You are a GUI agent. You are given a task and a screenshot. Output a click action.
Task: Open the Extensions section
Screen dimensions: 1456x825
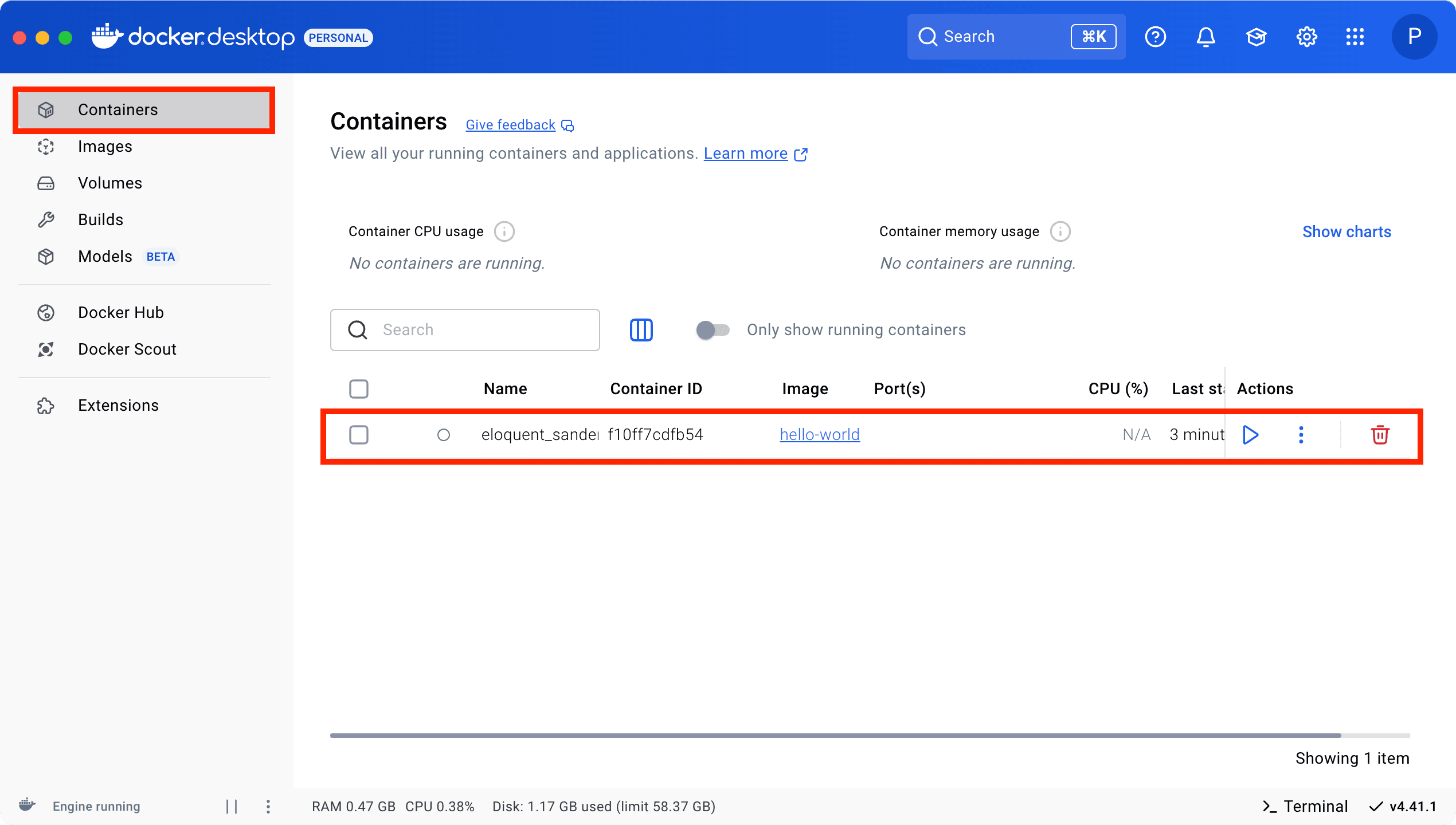(144, 406)
